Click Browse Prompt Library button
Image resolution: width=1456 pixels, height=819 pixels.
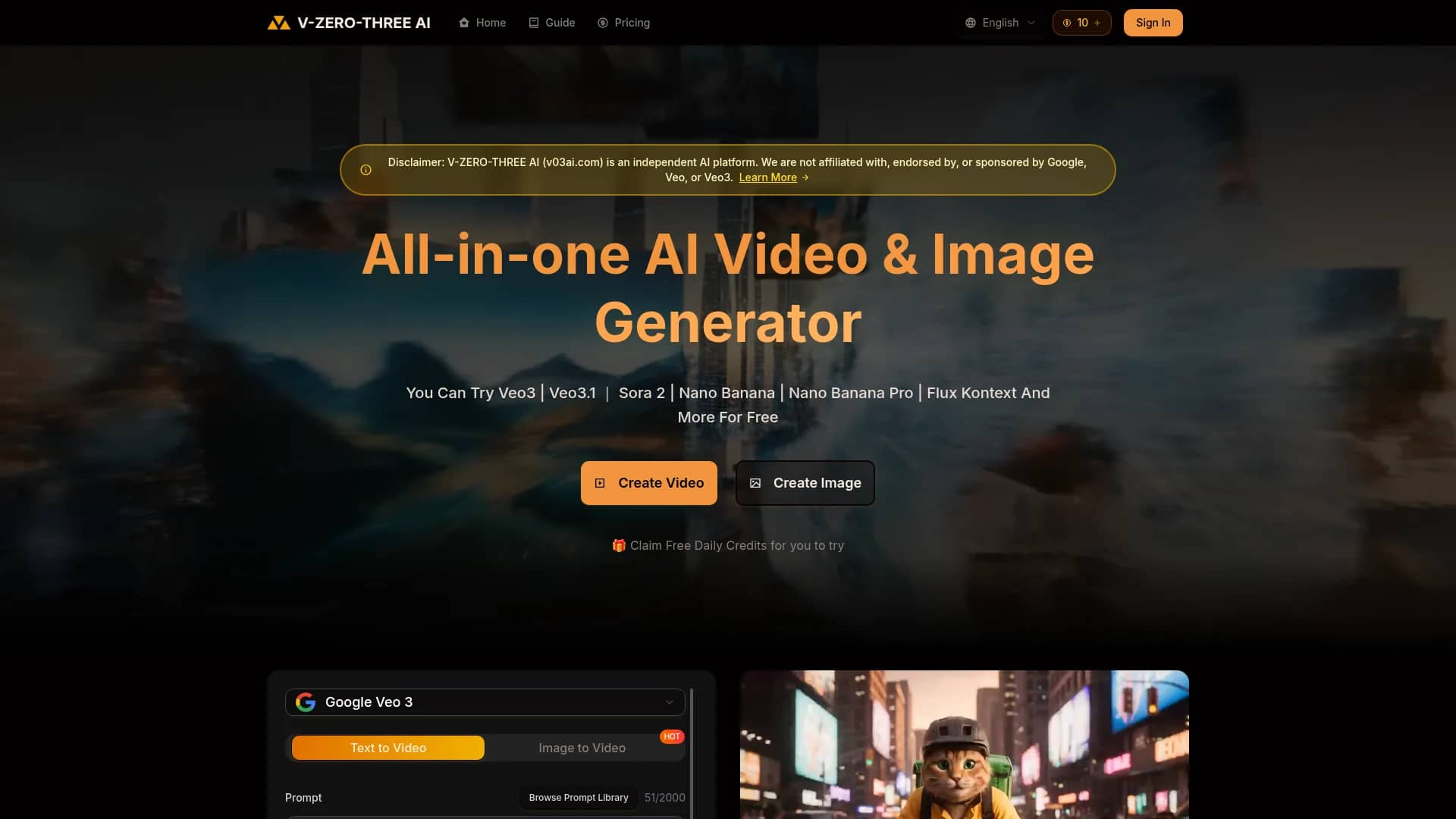point(579,798)
